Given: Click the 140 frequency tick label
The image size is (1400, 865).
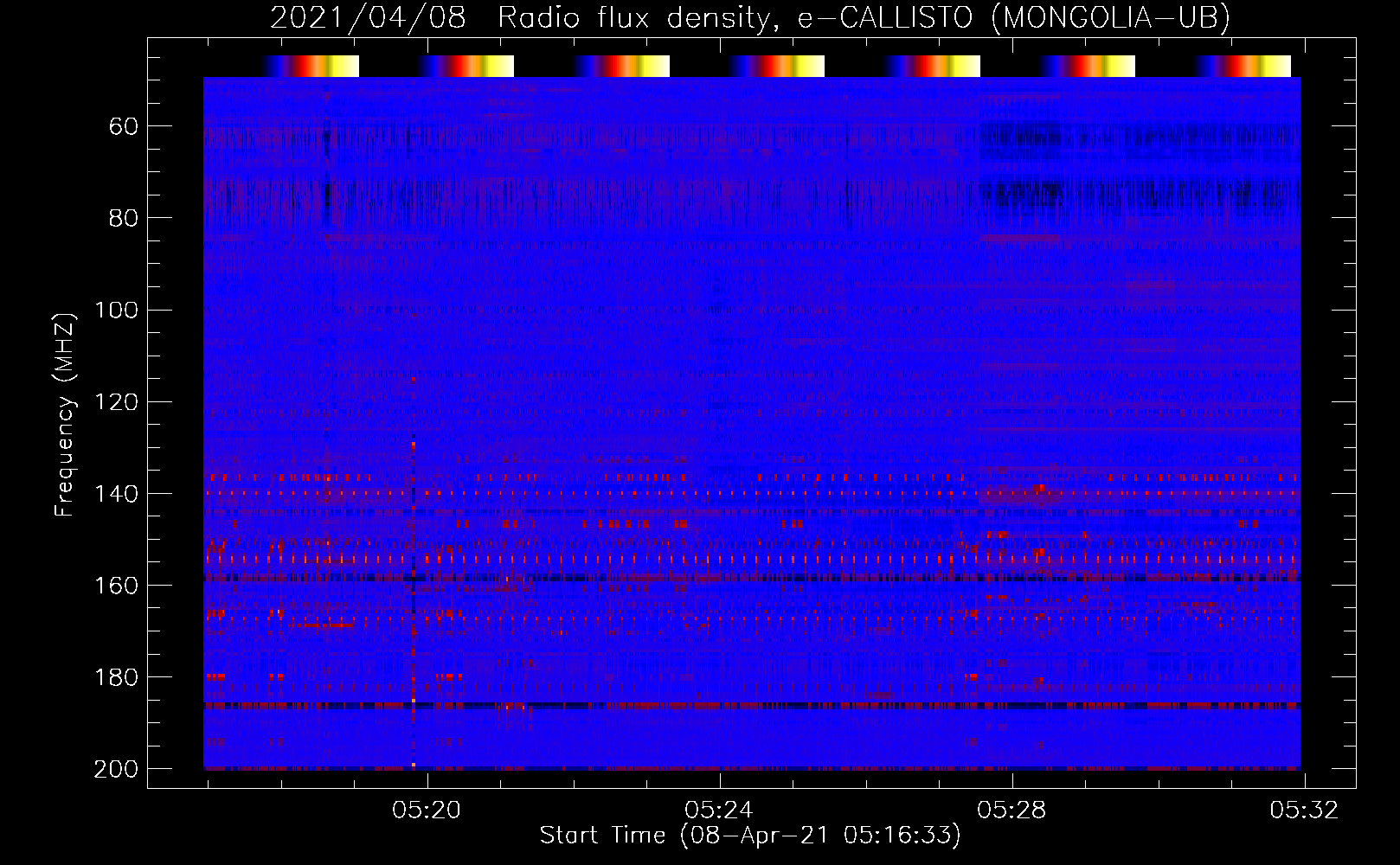Looking at the screenshot, I should point(115,494).
